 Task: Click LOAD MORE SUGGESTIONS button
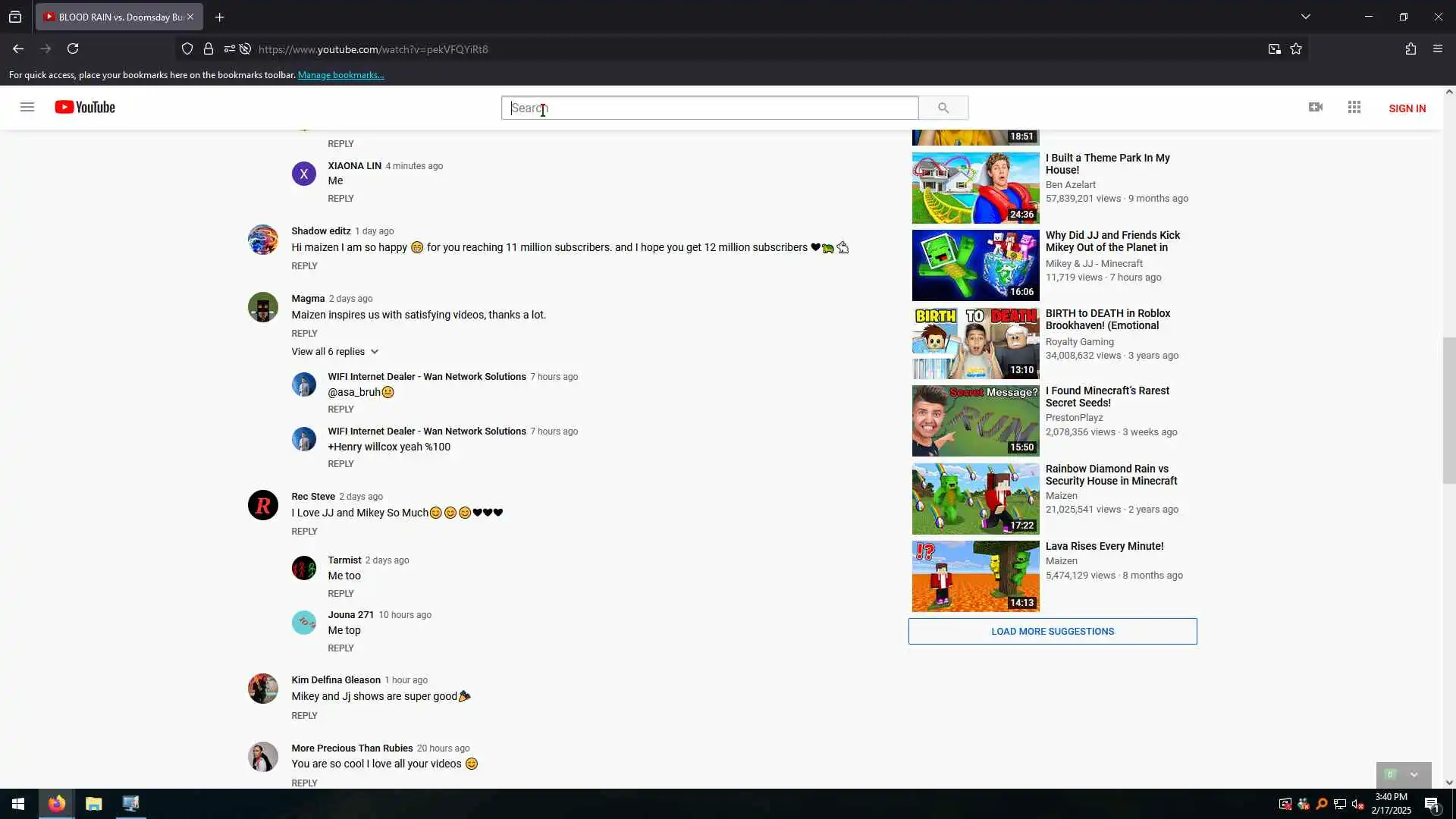click(1053, 632)
